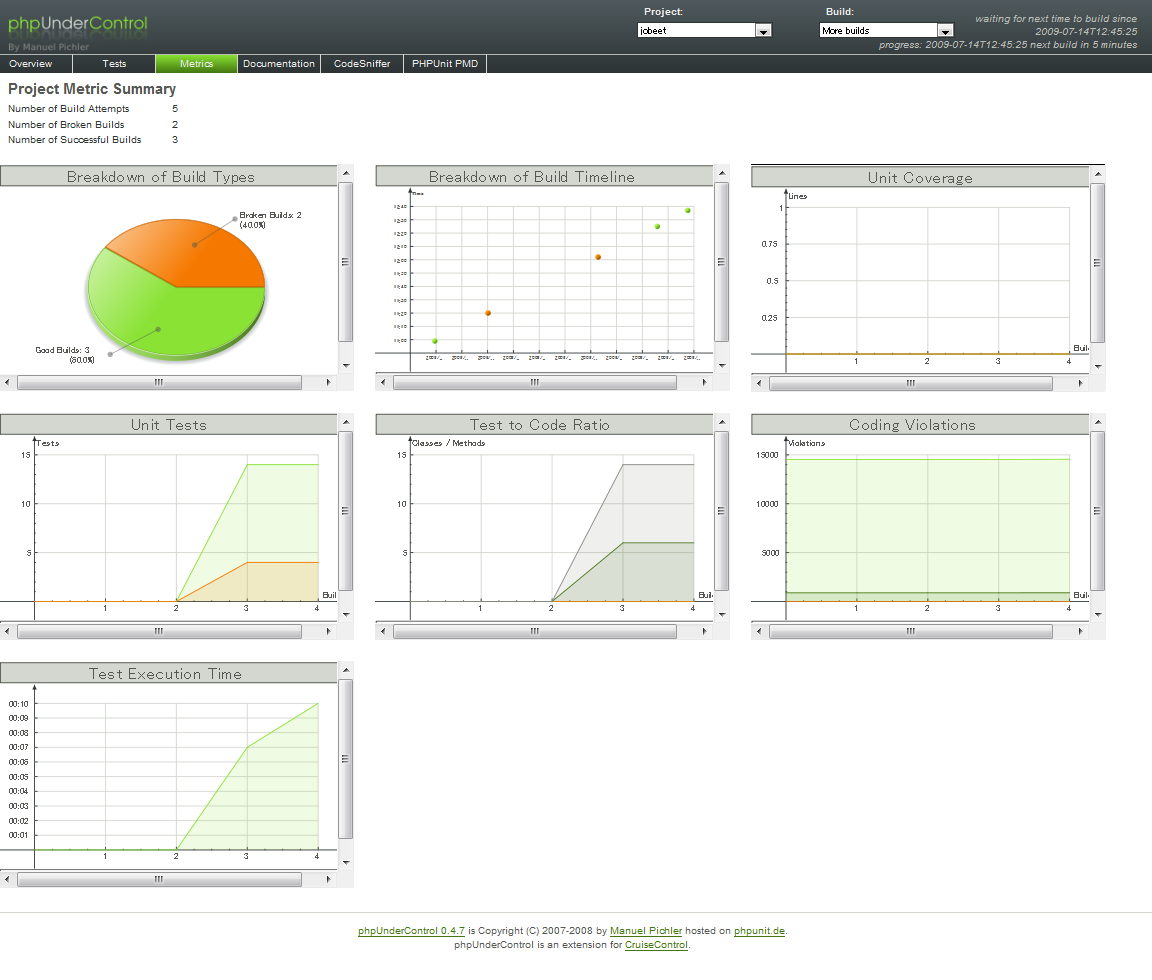This screenshot has height=980, width=1152.
Task: Click the Unit Coverage vertical scrollbar thumb
Action: 1098,263
